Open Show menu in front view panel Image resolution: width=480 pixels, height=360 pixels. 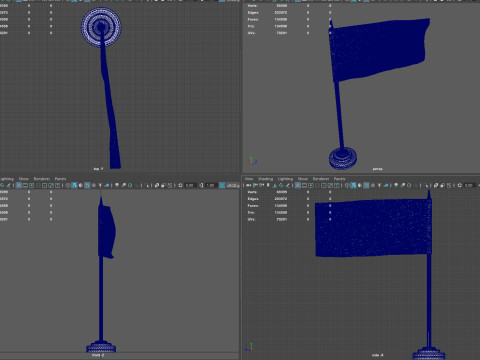(x=24, y=179)
